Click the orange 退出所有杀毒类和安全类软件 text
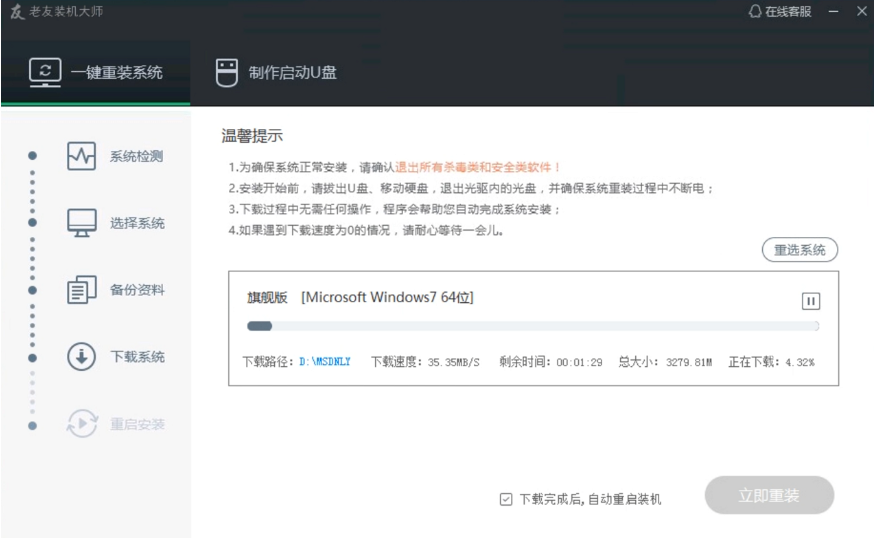876x538 pixels. click(478, 167)
